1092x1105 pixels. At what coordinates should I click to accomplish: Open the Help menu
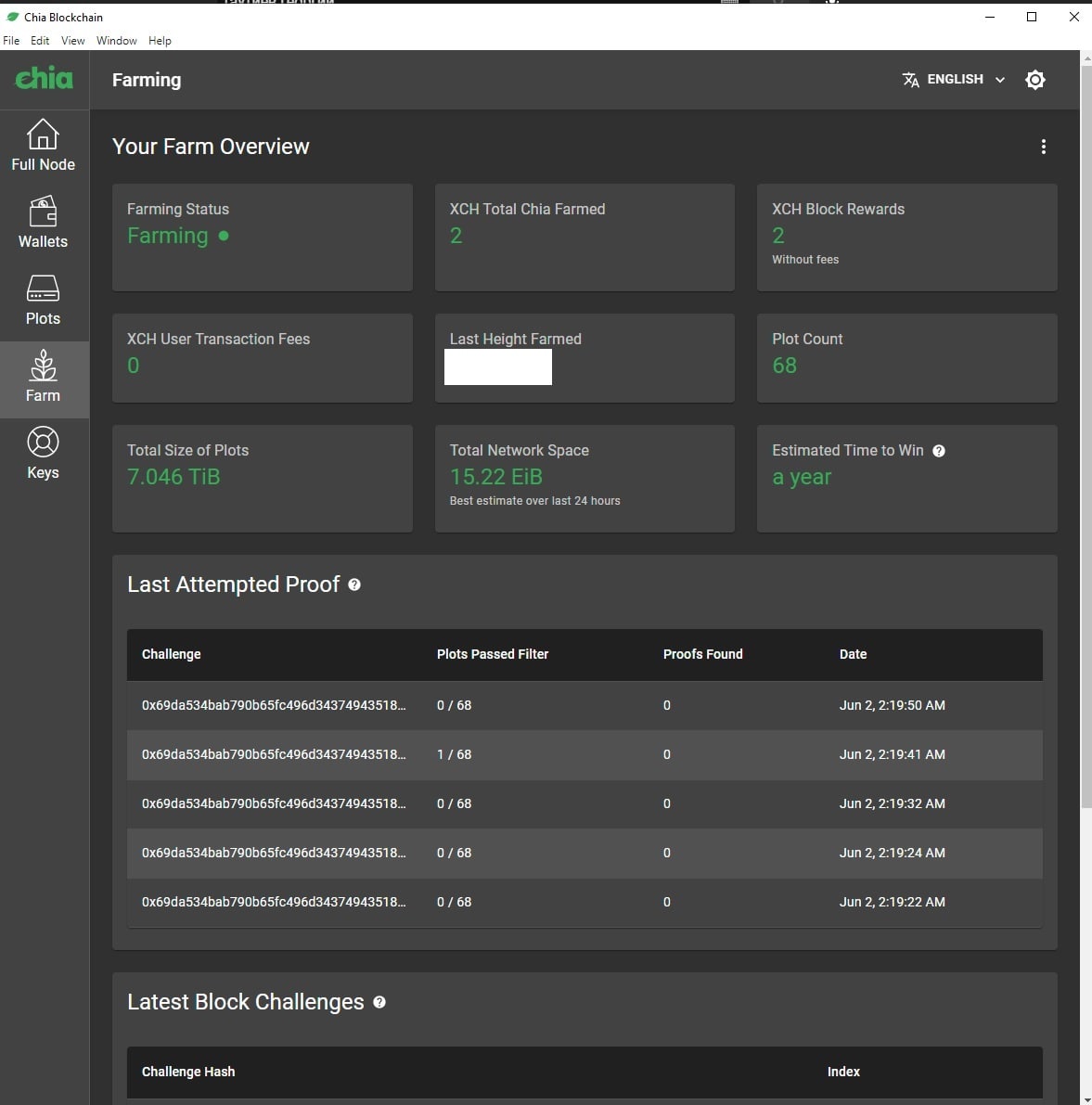(160, 41)
